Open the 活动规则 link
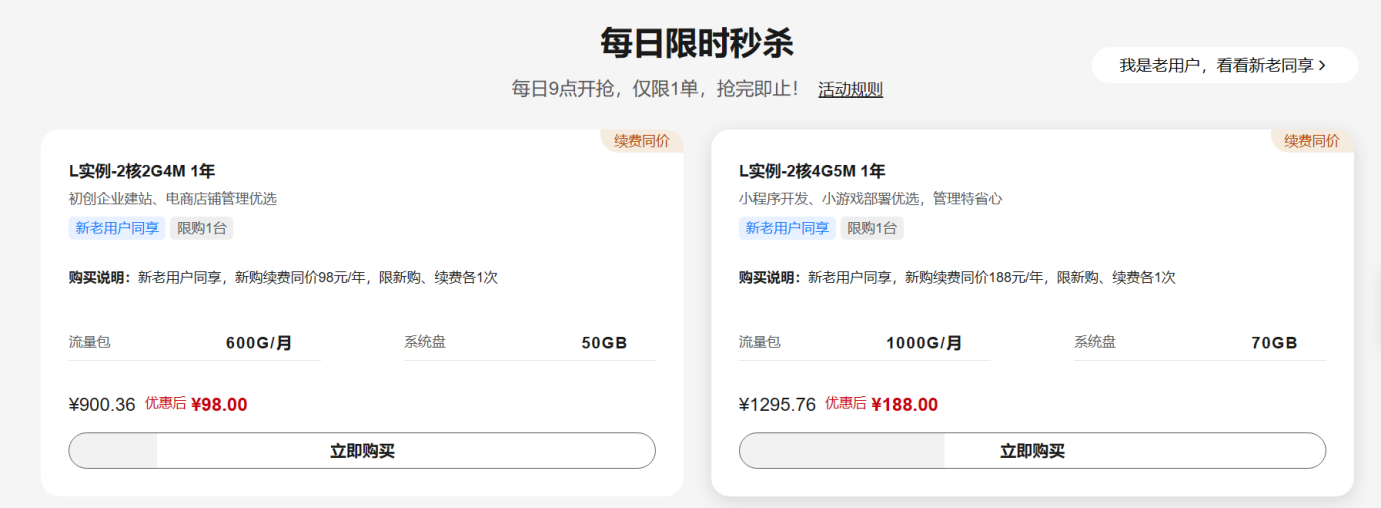Image resolution: width=1381 pixels, height=508 pixels. coord(850,89)
